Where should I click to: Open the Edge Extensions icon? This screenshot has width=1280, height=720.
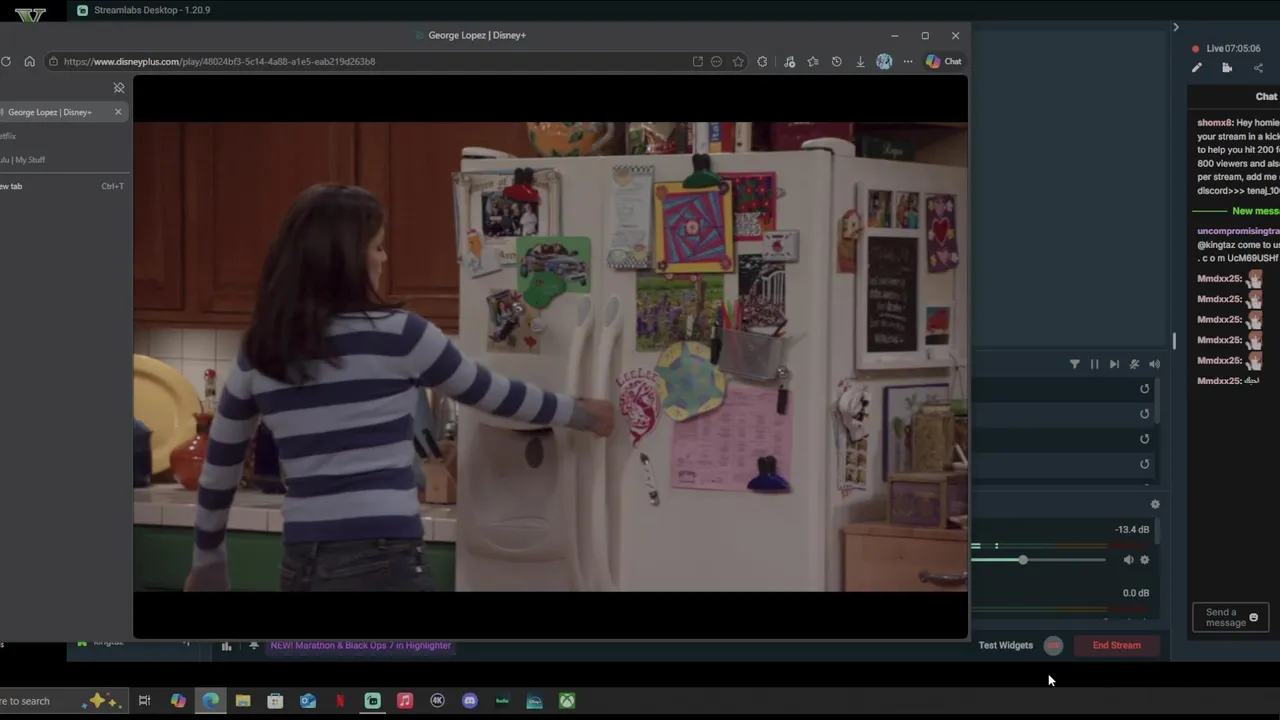tap(762, 61)
